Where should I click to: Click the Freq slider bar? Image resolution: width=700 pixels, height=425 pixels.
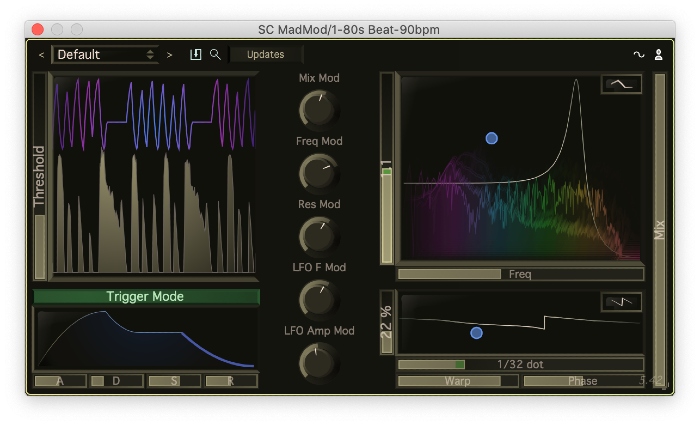520,274
